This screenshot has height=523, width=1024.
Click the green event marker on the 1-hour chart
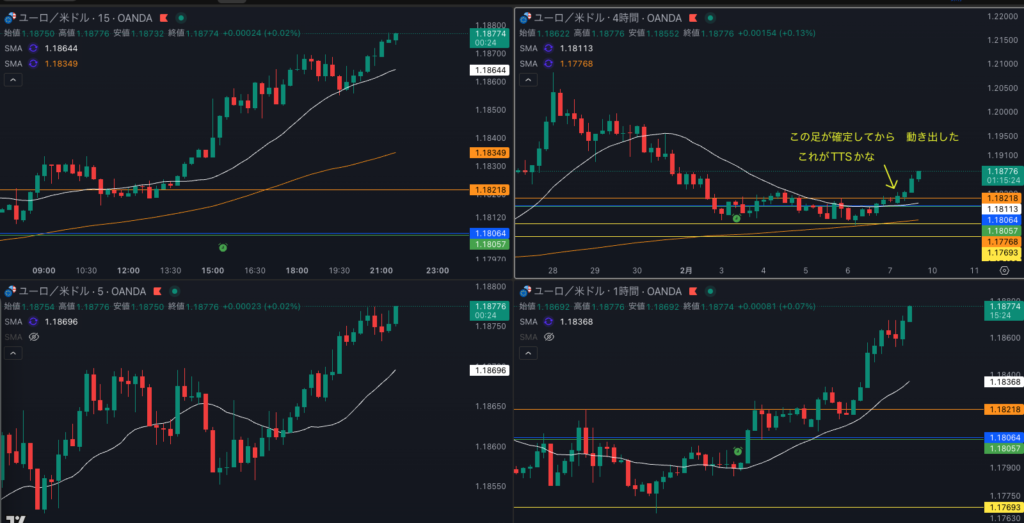[x=737, y=452]
